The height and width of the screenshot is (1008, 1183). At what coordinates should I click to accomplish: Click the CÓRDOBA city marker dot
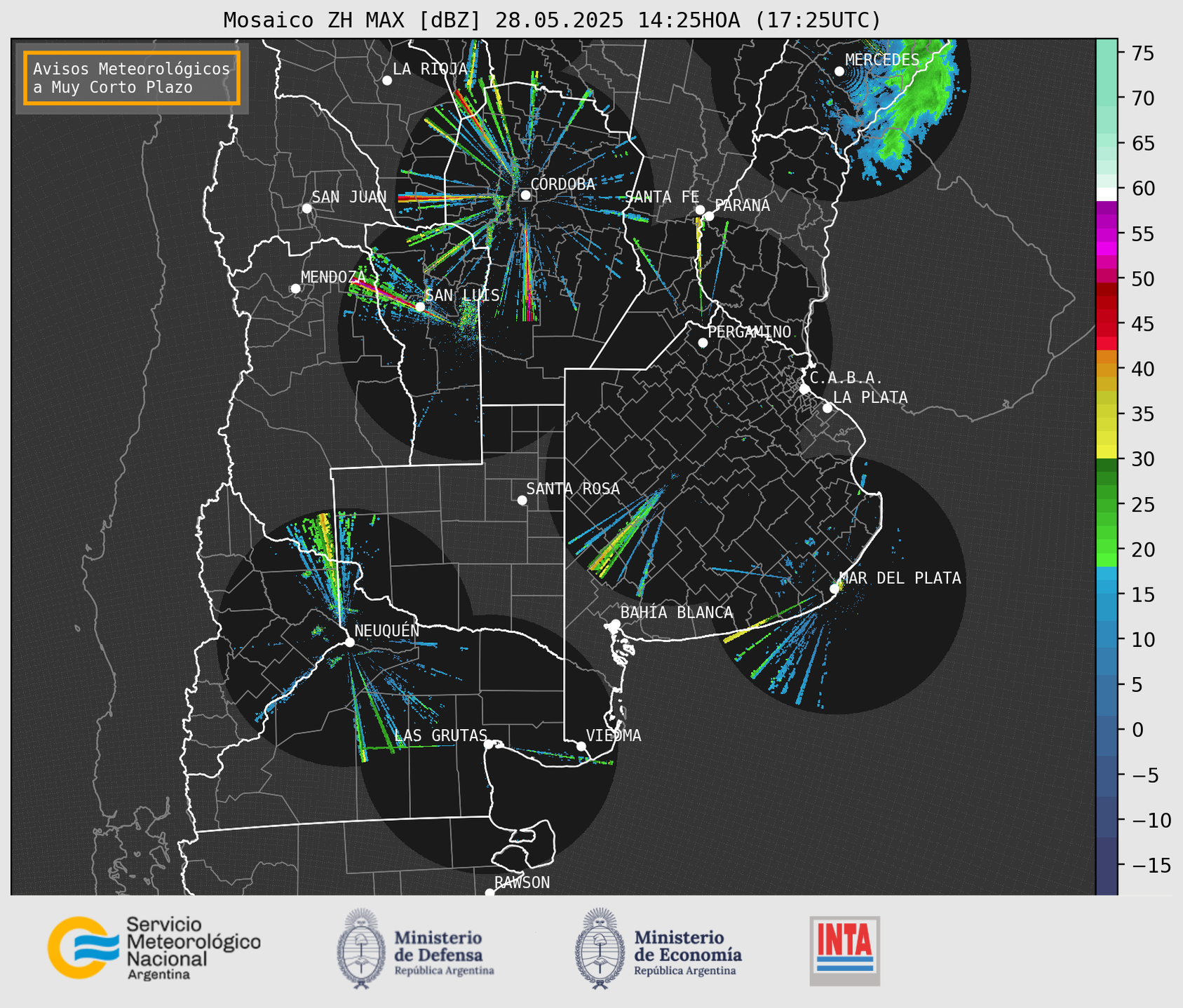coord(525,195)
